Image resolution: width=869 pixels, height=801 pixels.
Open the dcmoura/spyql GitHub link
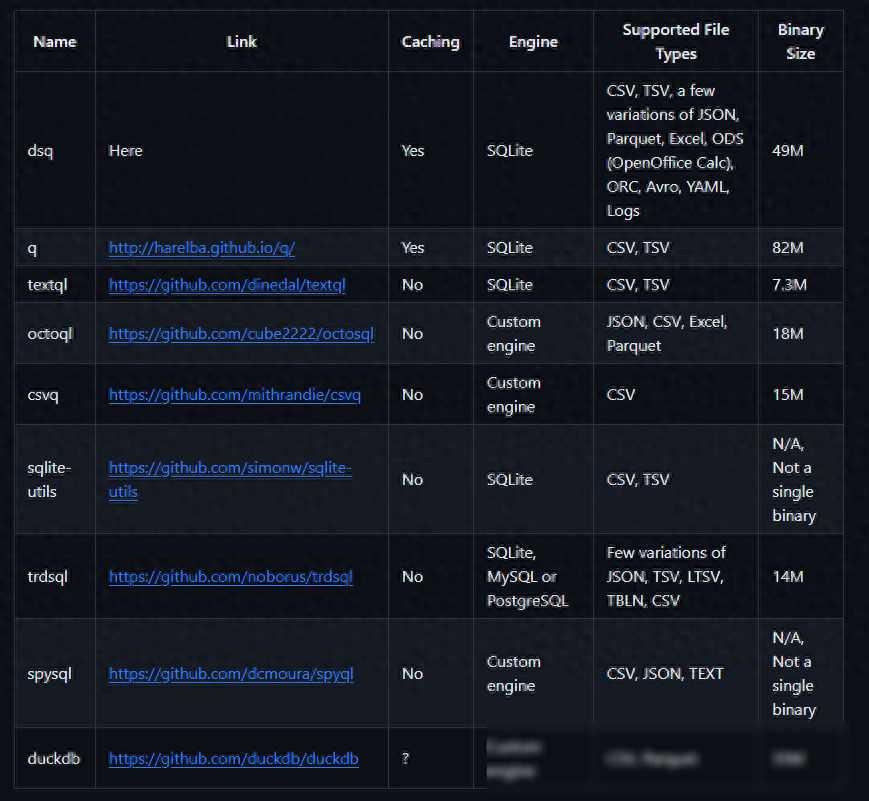point(231,674)
